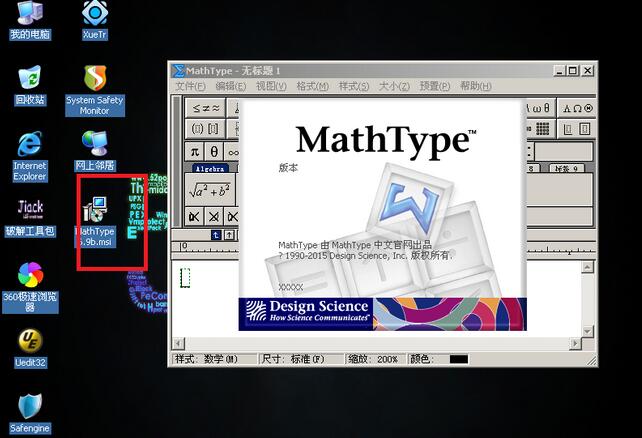Viewport: 642px width, 438px height.
Task: Click the 版本 text on the splash screen
Action: (x=288, y=167)
